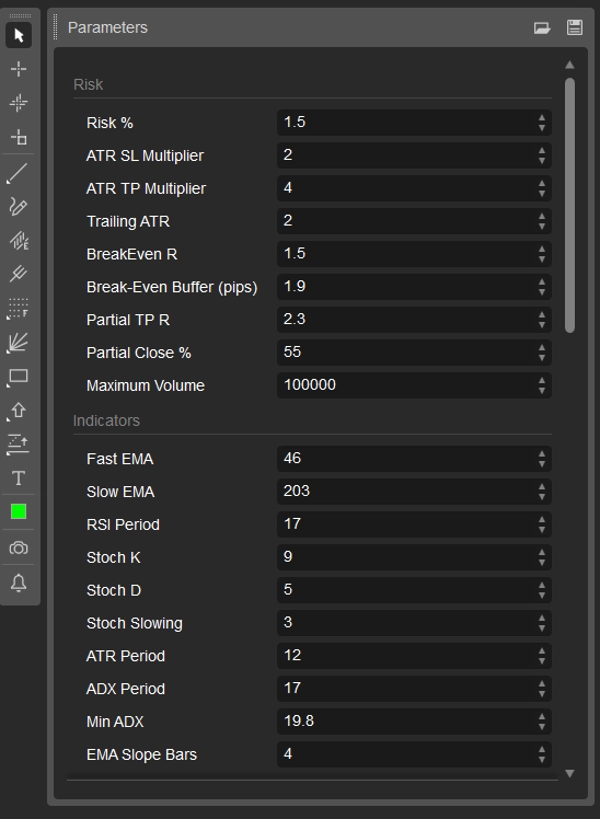Save parameters using the floppy disk icon

(574, 27)
